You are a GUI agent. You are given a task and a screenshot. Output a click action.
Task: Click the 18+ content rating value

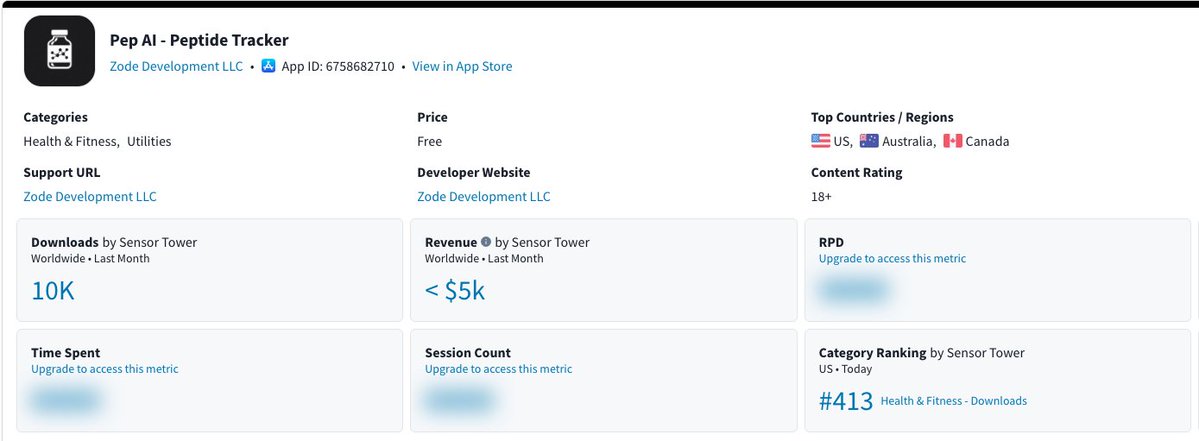(821, 196)
